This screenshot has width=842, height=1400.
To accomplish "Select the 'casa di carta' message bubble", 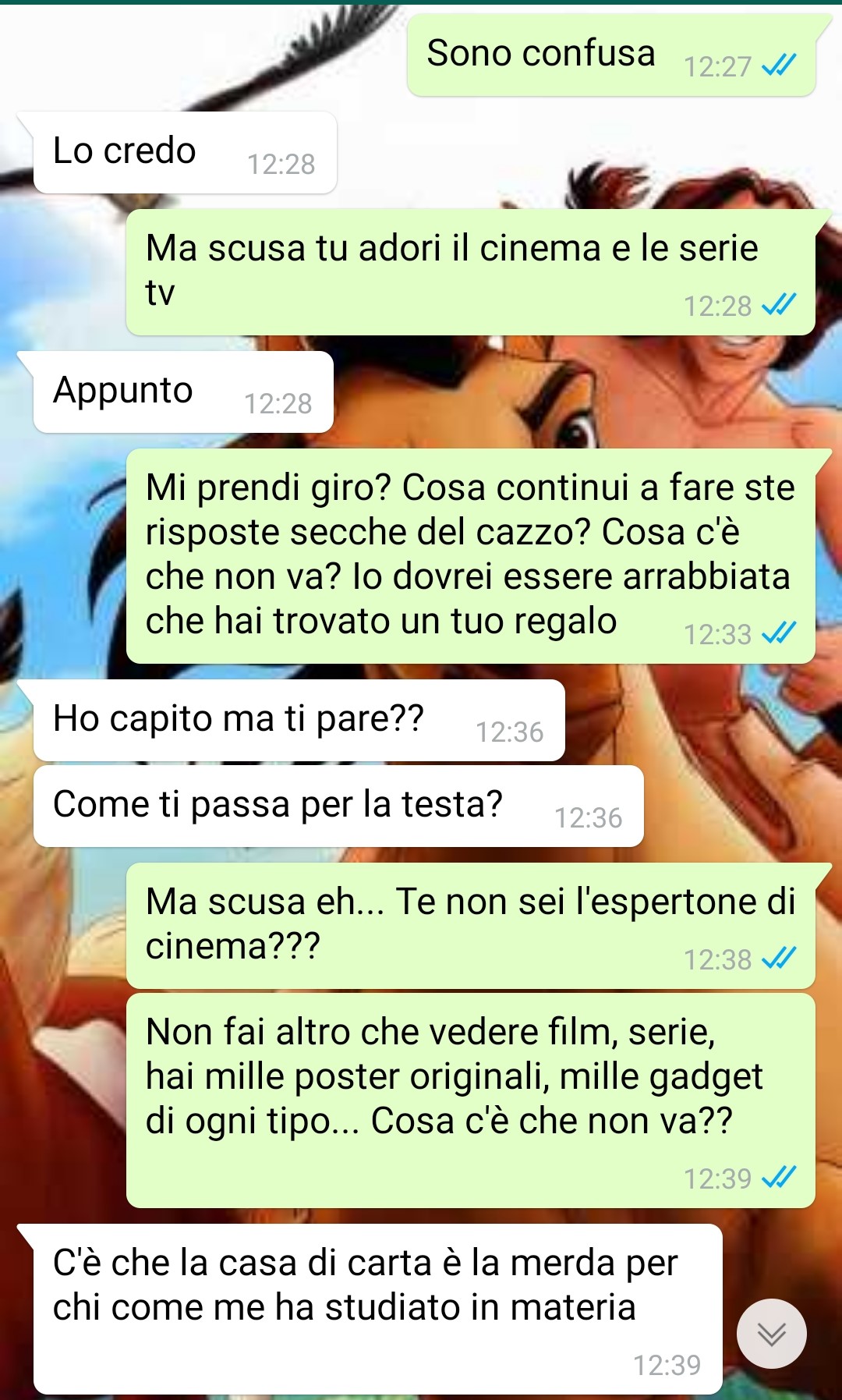I will (377, 1309).
